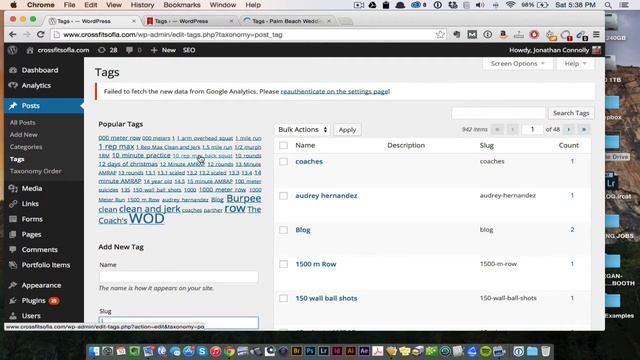Click the Spotlight search icon
Screen dimensions: 640x360
(x=608, y=5)
